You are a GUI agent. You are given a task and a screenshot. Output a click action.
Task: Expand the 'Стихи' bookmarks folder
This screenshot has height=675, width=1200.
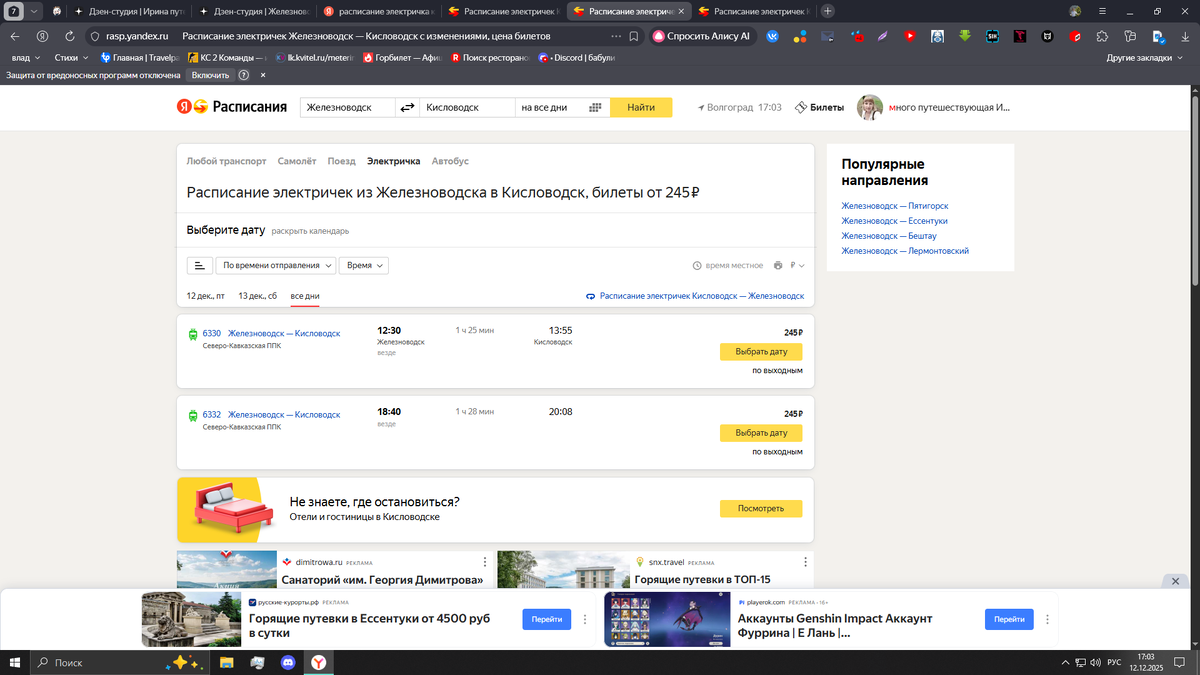(71, 58)
